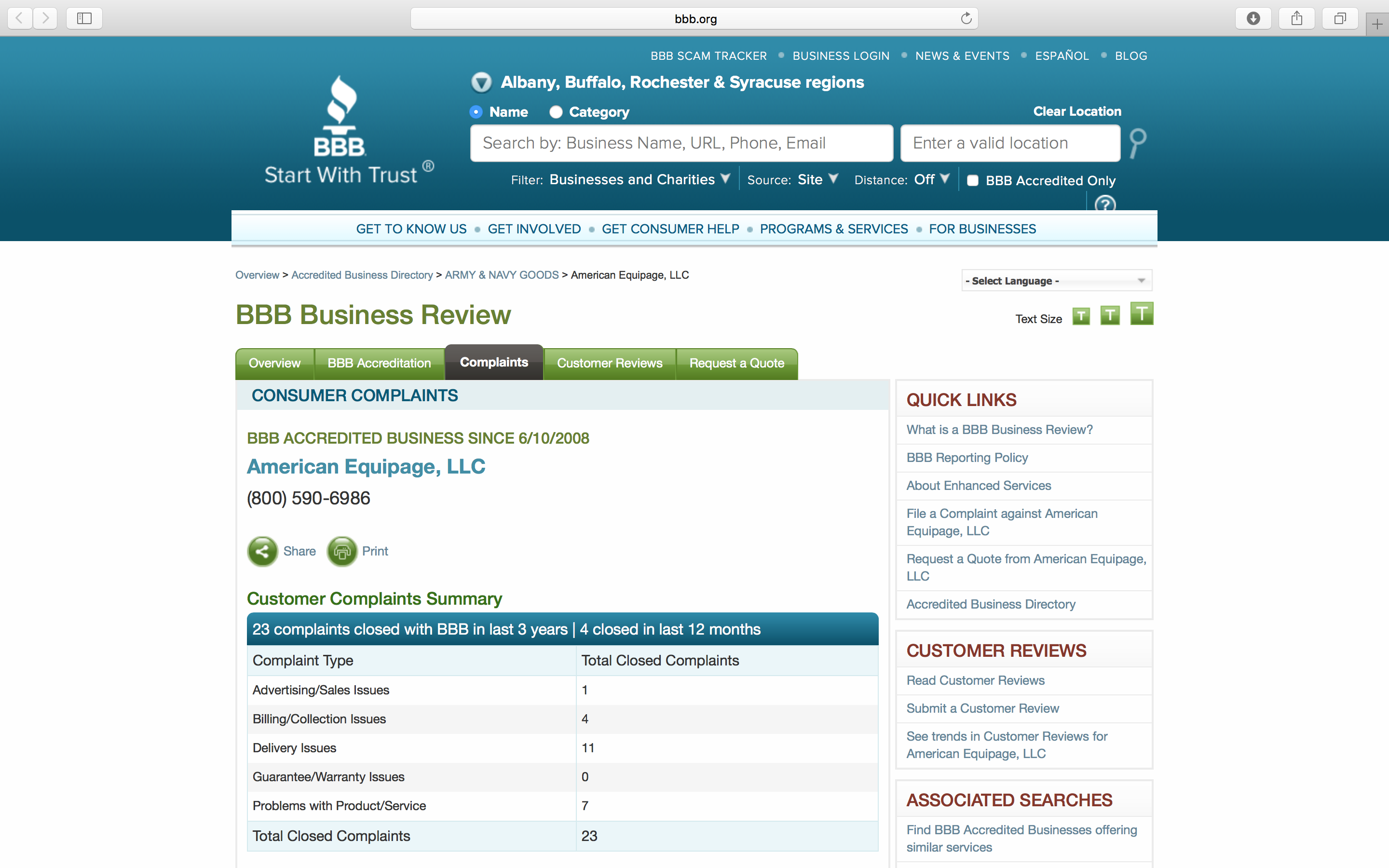Click the magnifying glass search icon

[1138, 143]
